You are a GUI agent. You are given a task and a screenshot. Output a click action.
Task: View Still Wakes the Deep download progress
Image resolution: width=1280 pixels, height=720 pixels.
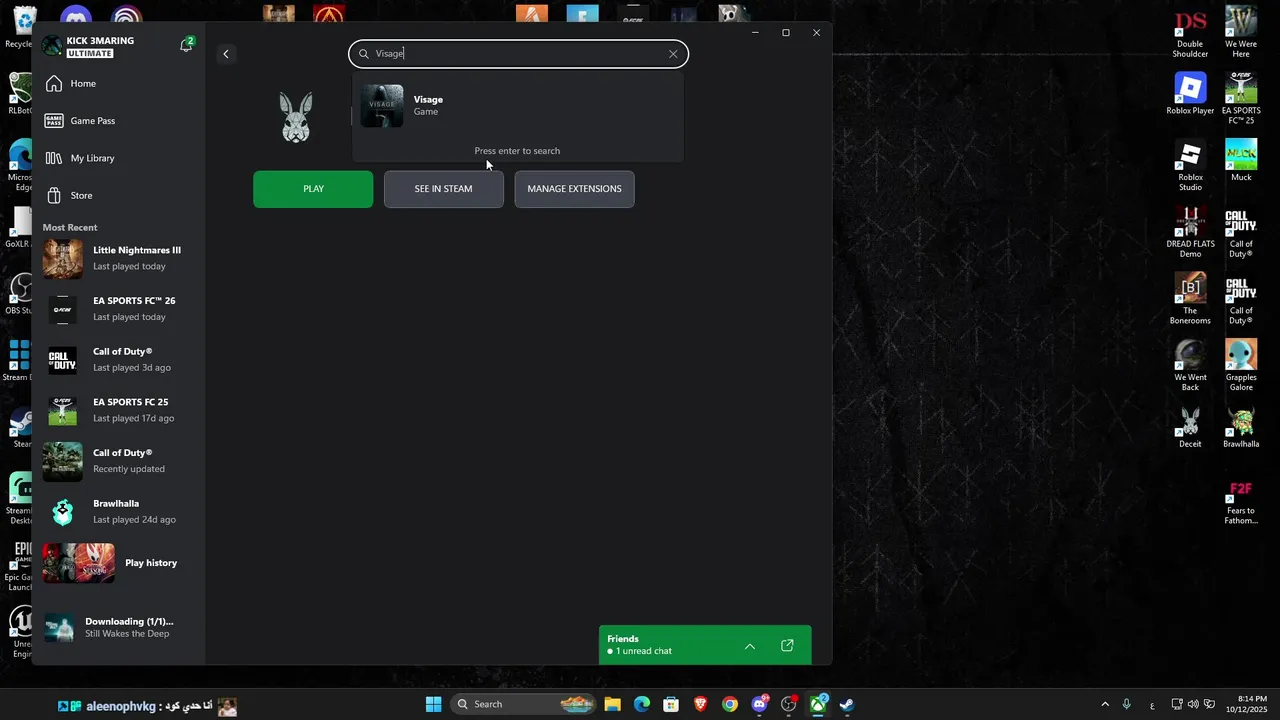click(x=118, y=627)
